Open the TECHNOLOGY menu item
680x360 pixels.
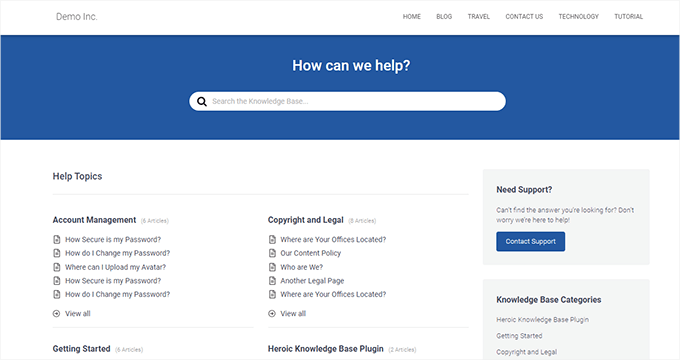point(579,16)
